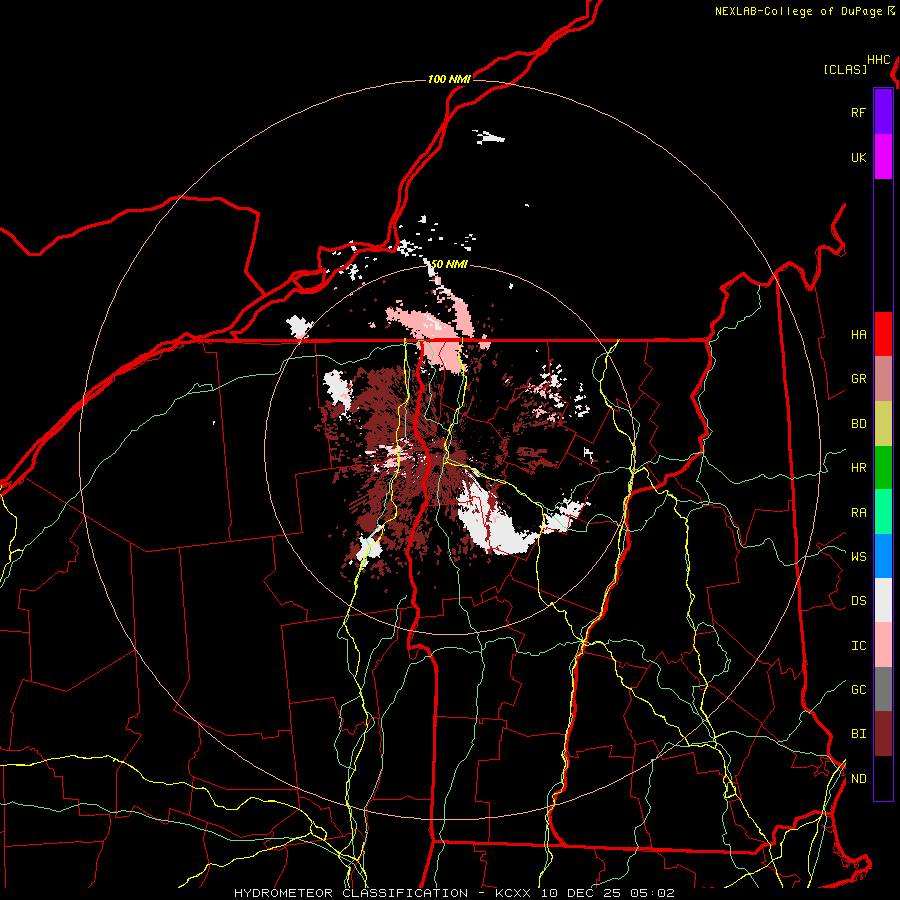The height and width of the screenshot is (900, 900).
Task: Click the BI legend label
Action: pos(858,734)
